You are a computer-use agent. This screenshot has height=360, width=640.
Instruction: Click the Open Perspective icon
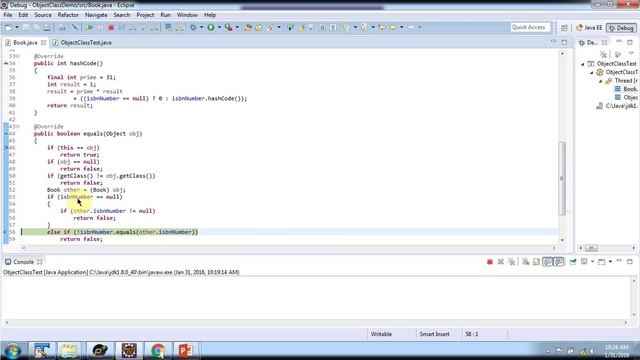pyautogui.click(x=564, y=28)
